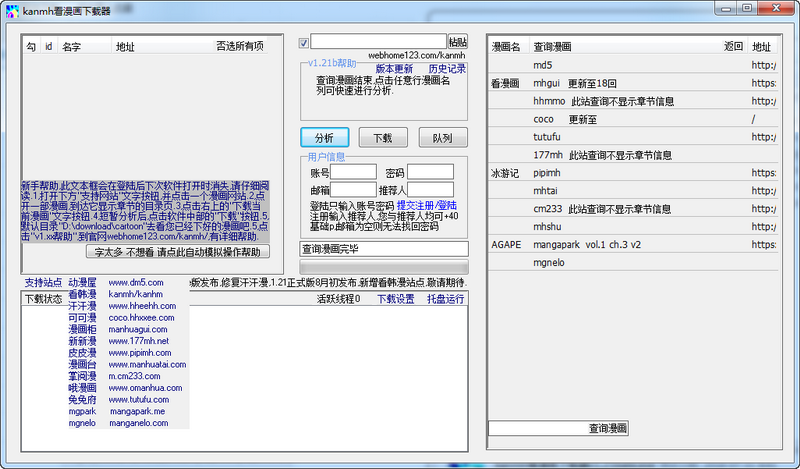Open manganelo.com site link
Image resolution: width=800 pixels, height=469 pixels.
coord(139,424)
